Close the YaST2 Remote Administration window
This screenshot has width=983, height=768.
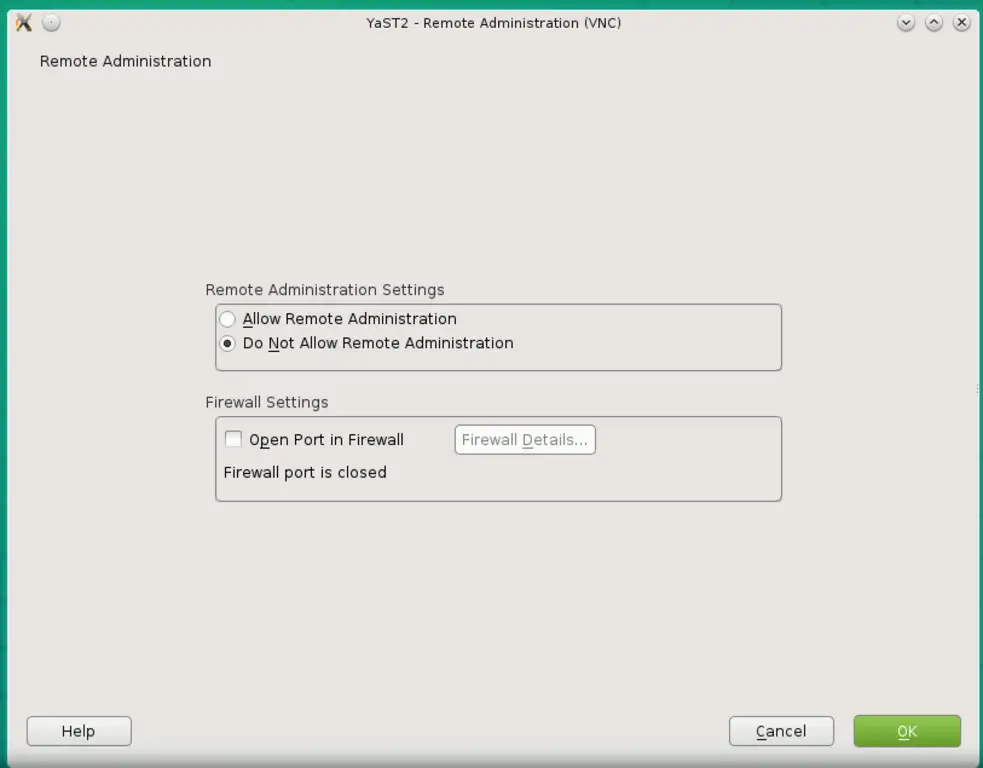(962, 23)
